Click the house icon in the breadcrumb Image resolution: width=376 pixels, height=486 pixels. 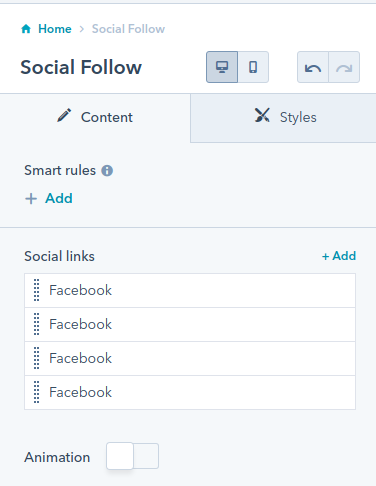coord(26,29)
